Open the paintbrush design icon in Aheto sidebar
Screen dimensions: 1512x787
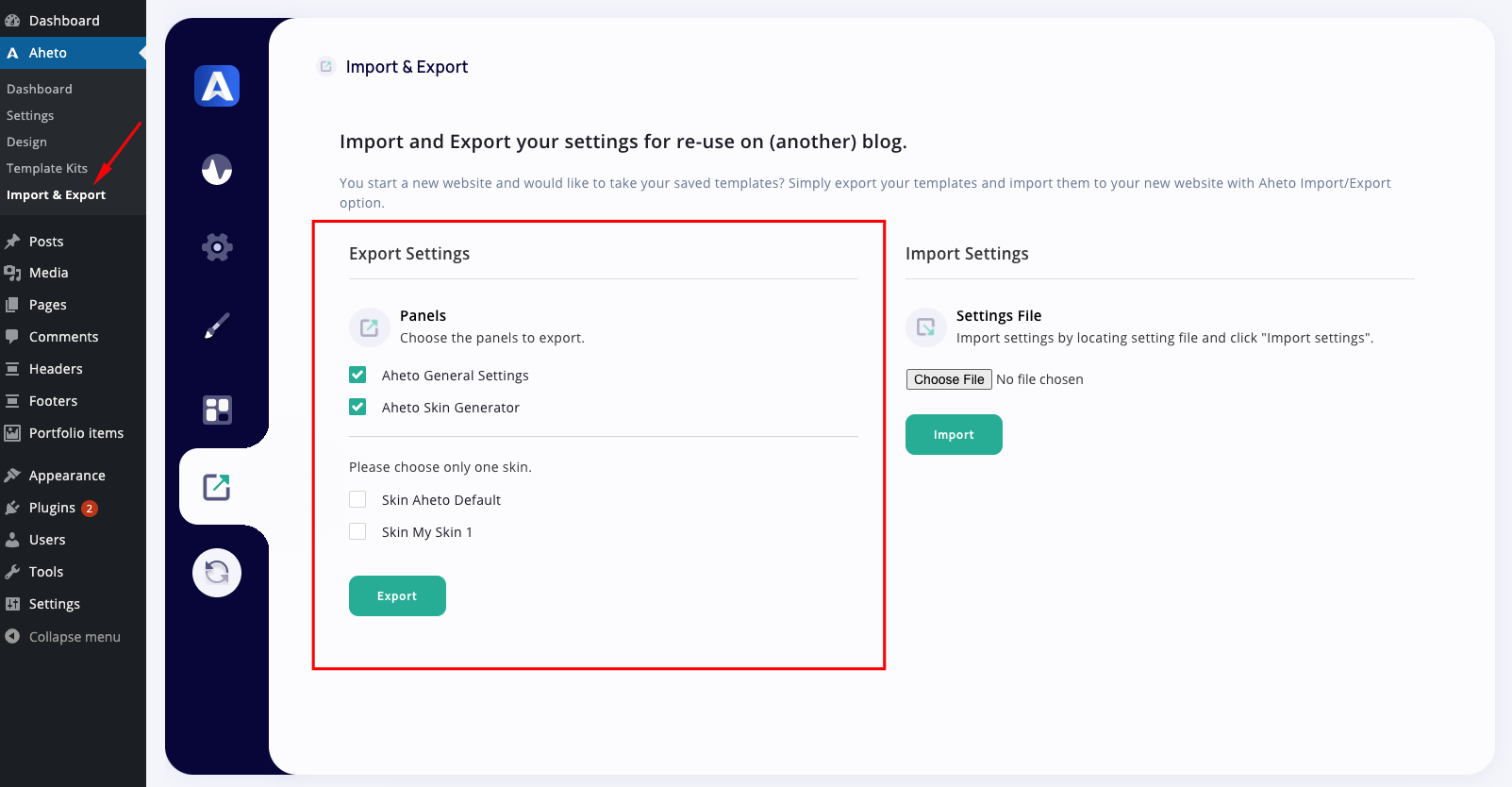coord(217,327)
